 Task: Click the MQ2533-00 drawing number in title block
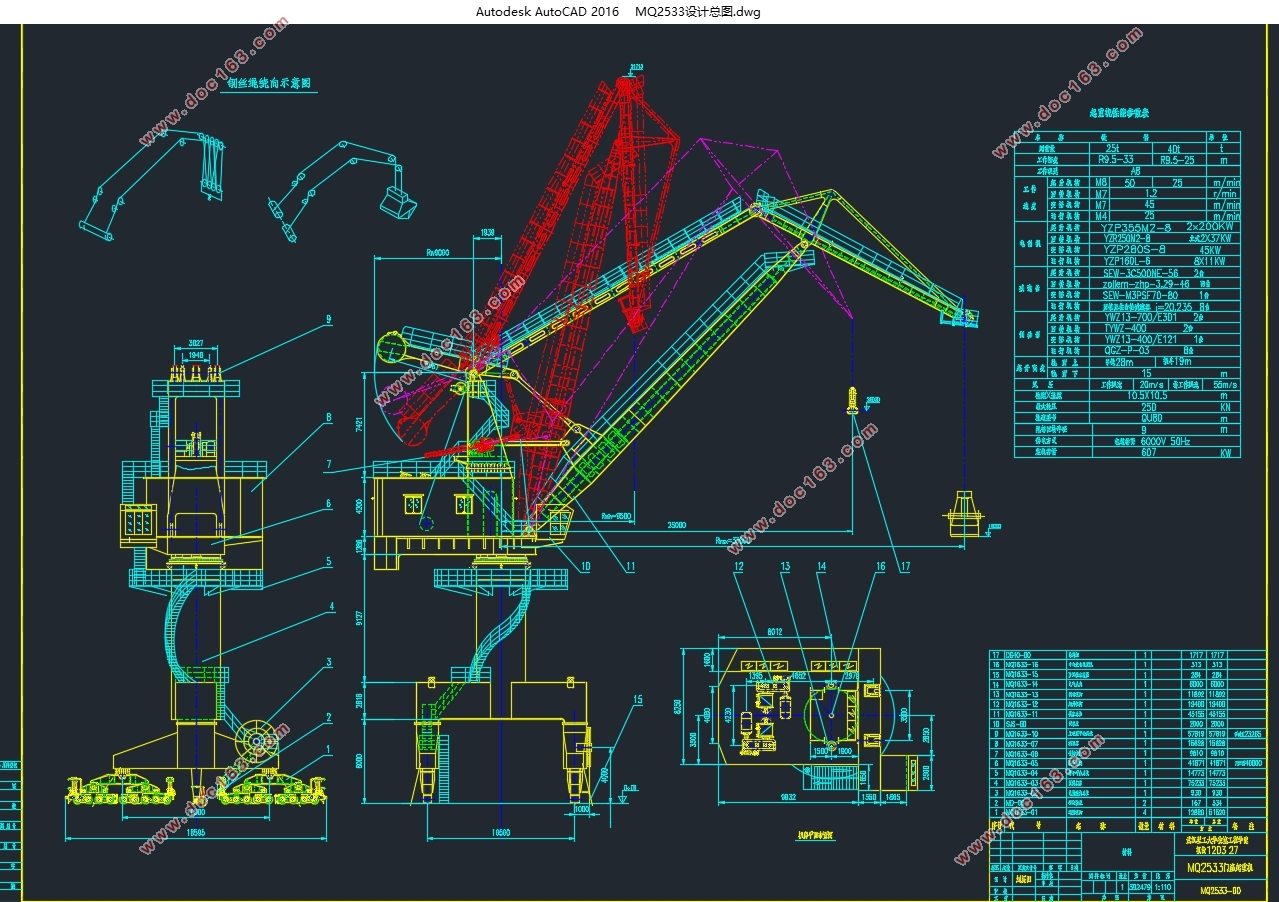(1220, 890)
